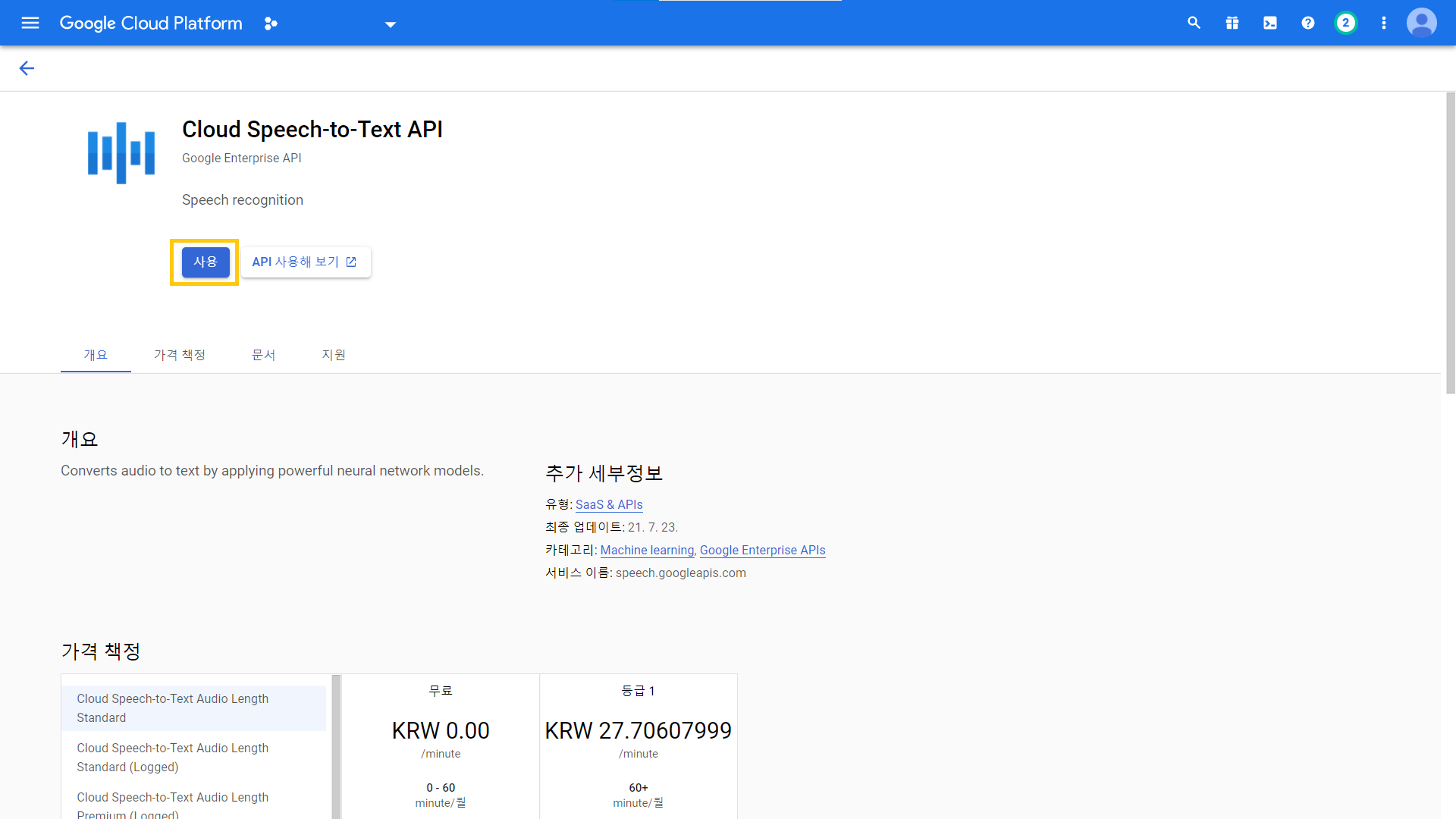
Task: Switch to the 문서 tab
Action: coord(263,355)
